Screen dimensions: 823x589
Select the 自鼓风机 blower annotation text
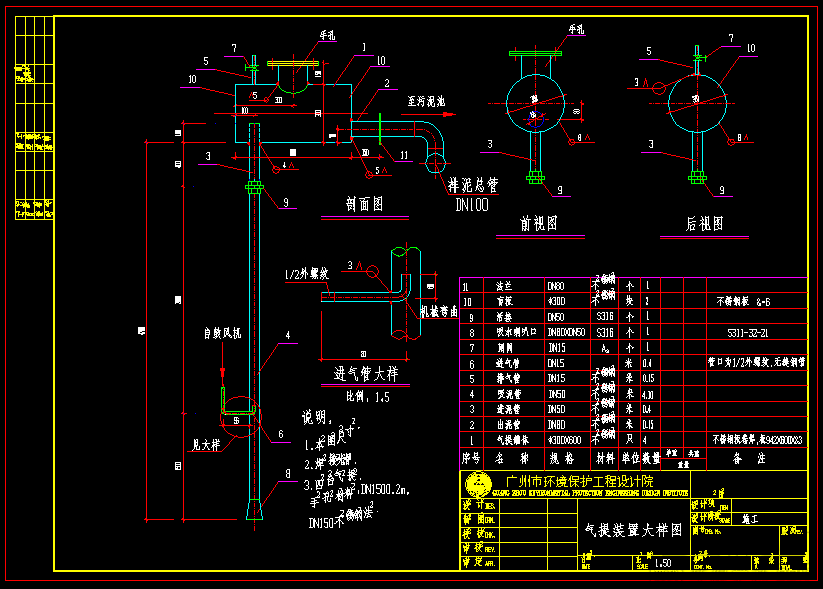[222, 333]
